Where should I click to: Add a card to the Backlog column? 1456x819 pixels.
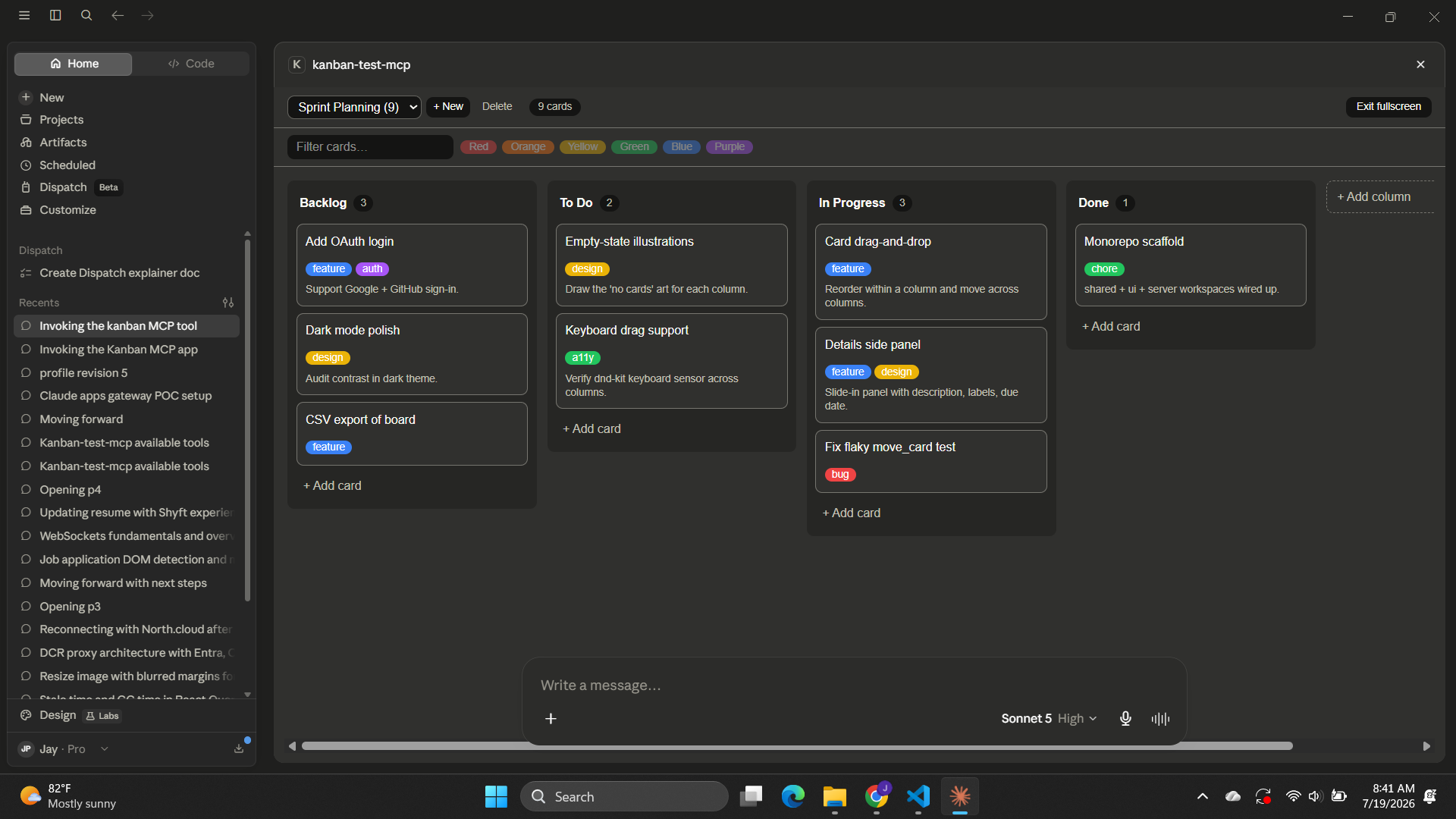point(332,485)
